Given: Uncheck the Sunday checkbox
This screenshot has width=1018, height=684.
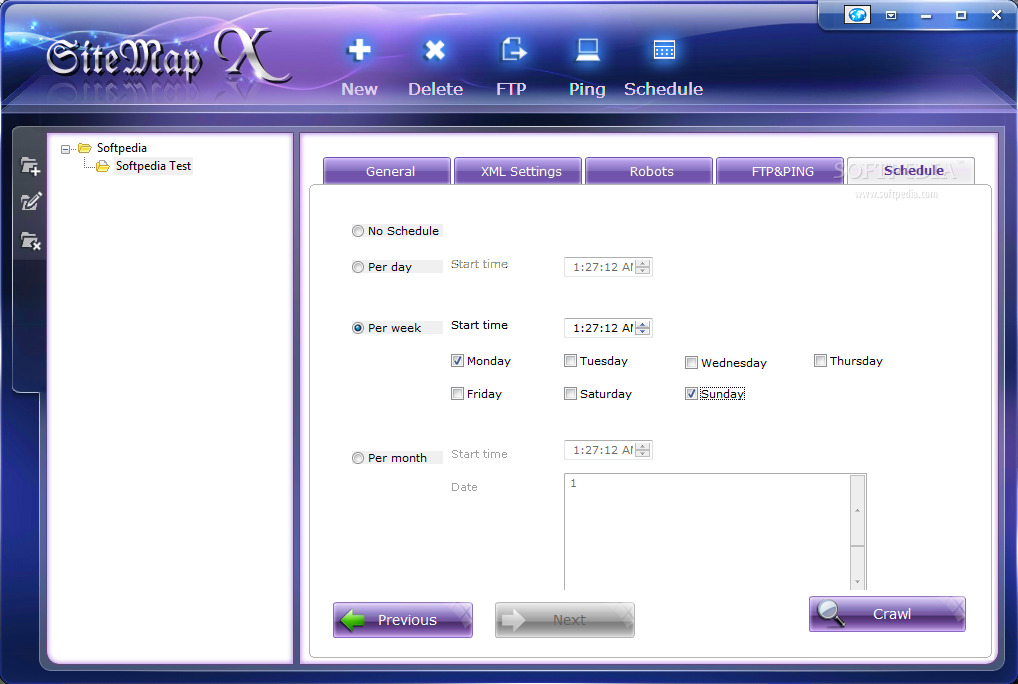Looking at the screenshot, I should click(x=691, y=394).
